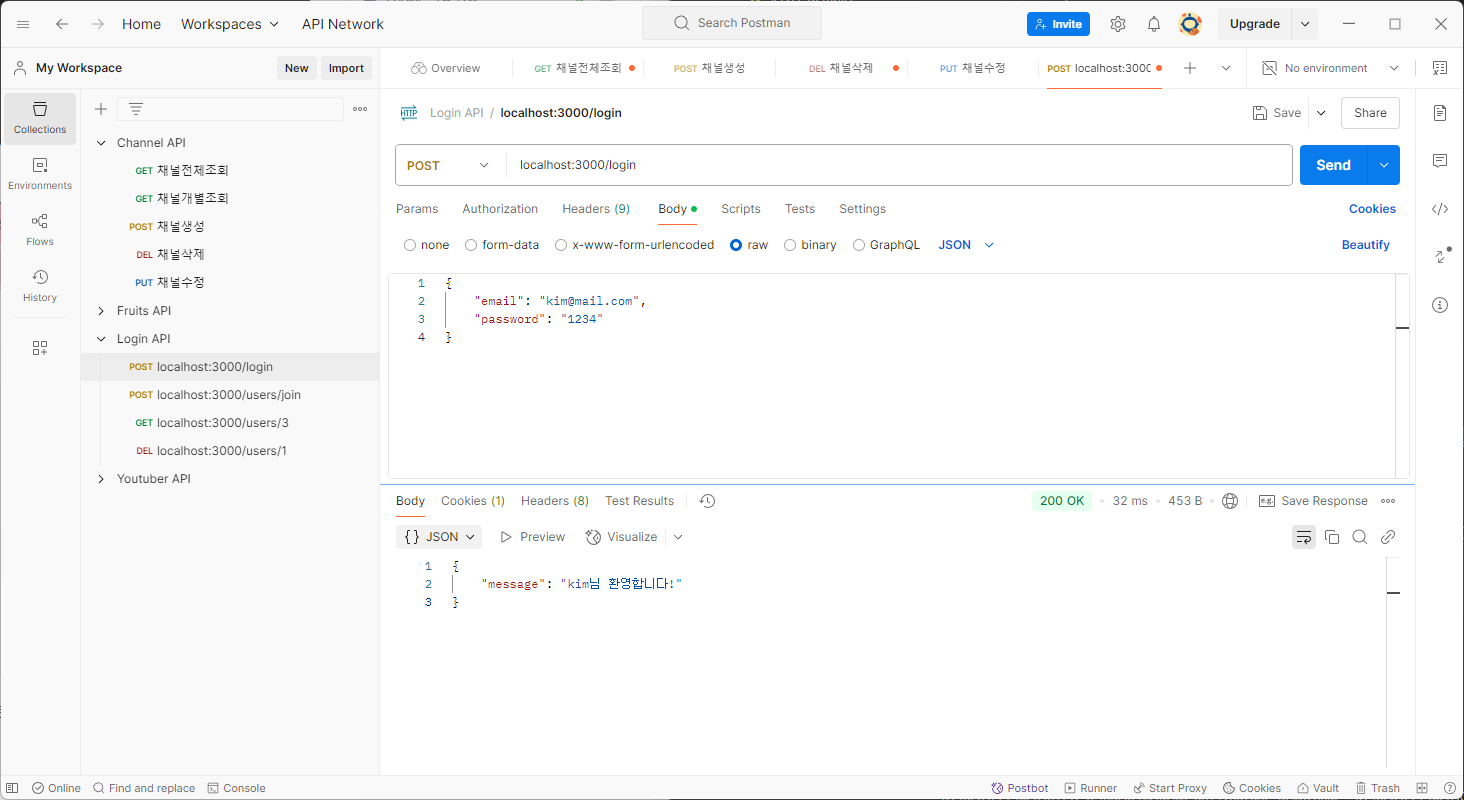This screenshot has height=800, width=1464.
Task: Open the response Cookies (1) tab
Action: point(473,501)
